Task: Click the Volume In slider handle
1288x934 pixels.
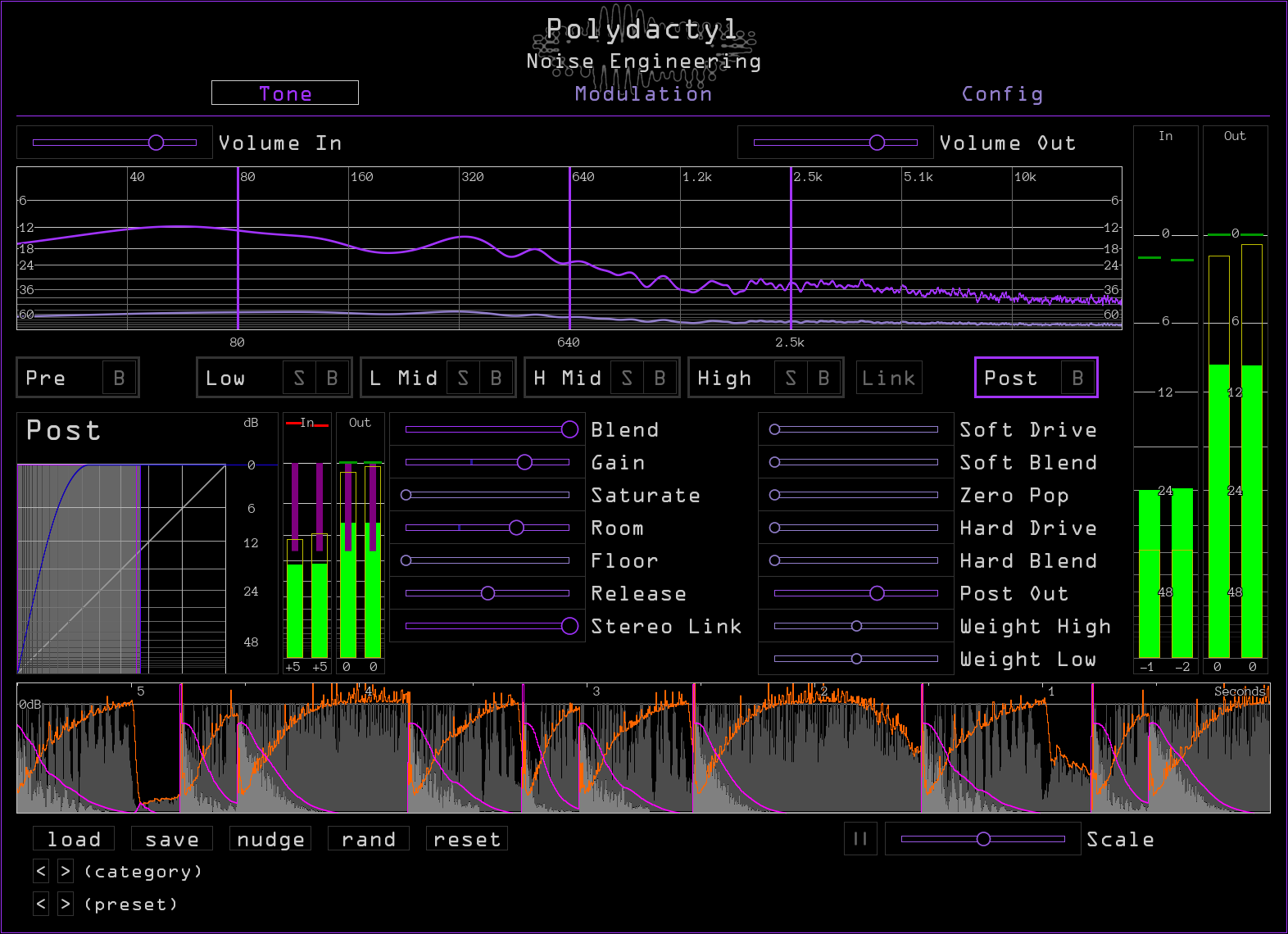Action: 156,143
